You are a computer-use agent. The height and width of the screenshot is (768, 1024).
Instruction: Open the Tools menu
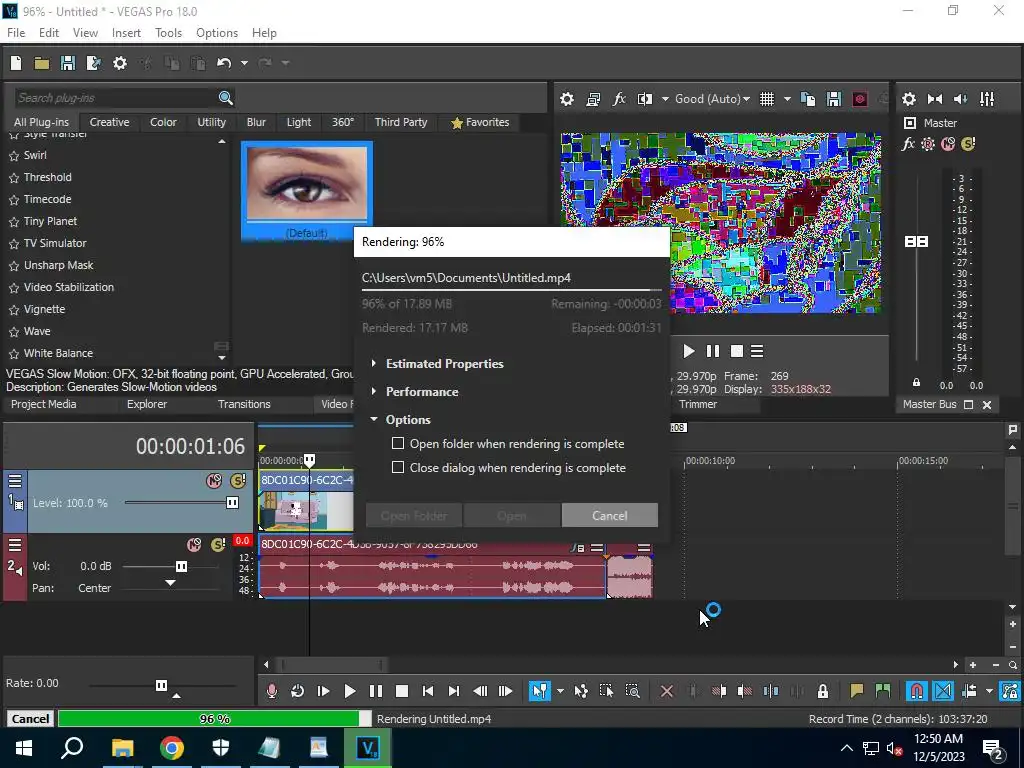point(168,33)
